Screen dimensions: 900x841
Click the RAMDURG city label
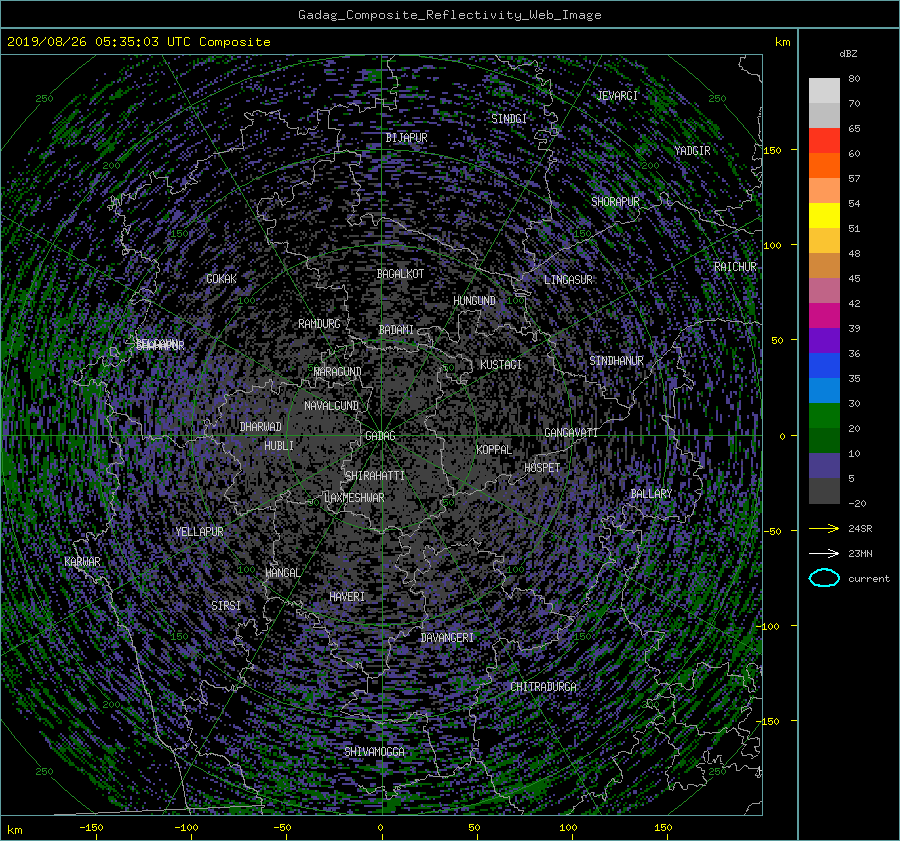coord(319,324)
